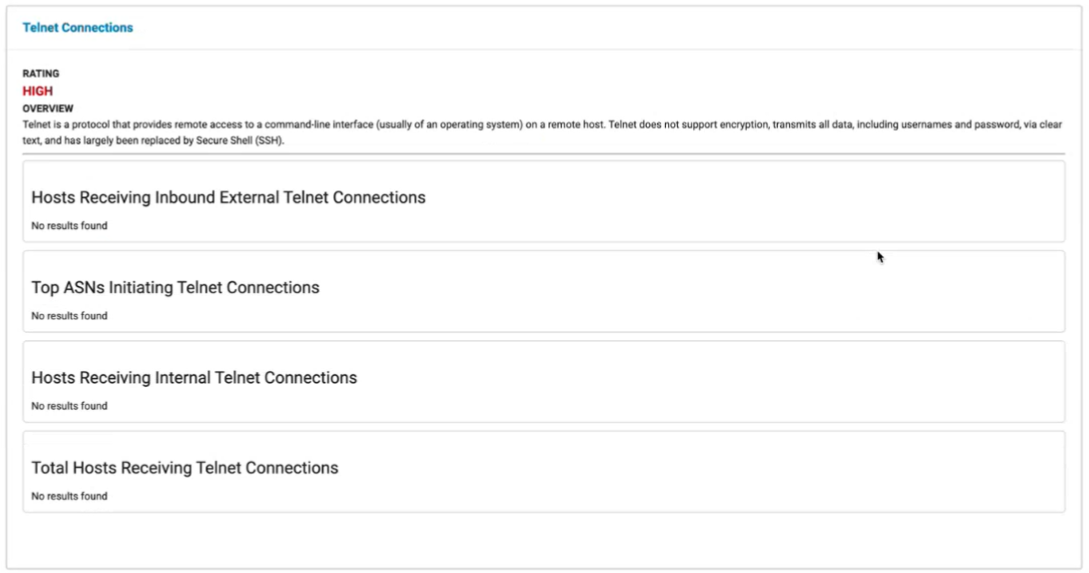Viewport: 1089px width, 573px height.
Task: Open Hosts Receiving Internal Telnet Connections heading
Action: coord(194,378)
